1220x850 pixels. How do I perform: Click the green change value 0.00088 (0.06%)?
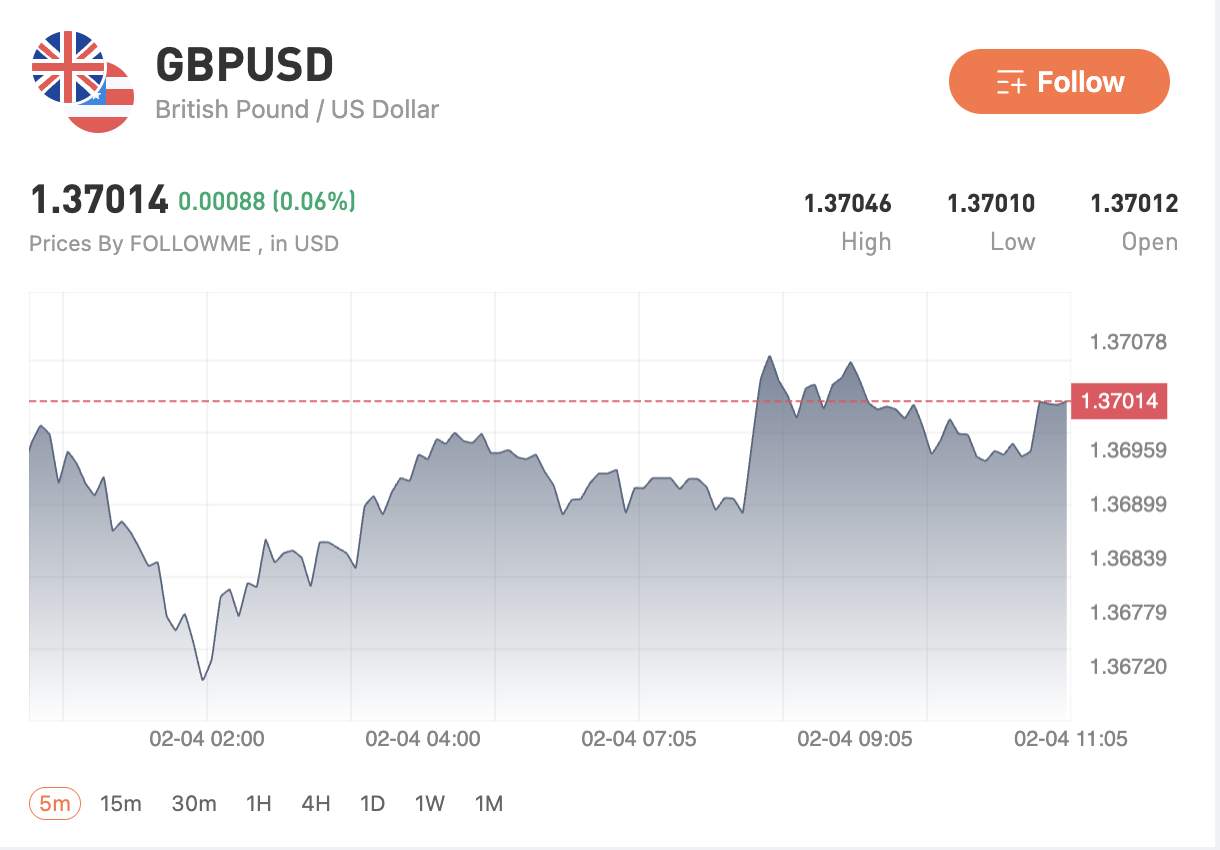[267, 200]
